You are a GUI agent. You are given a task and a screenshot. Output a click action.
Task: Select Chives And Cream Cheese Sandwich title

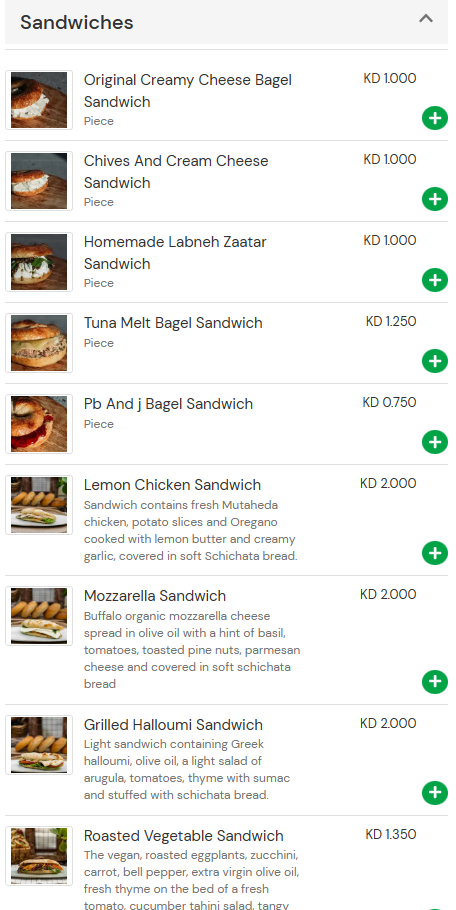[x=176, y=172]
